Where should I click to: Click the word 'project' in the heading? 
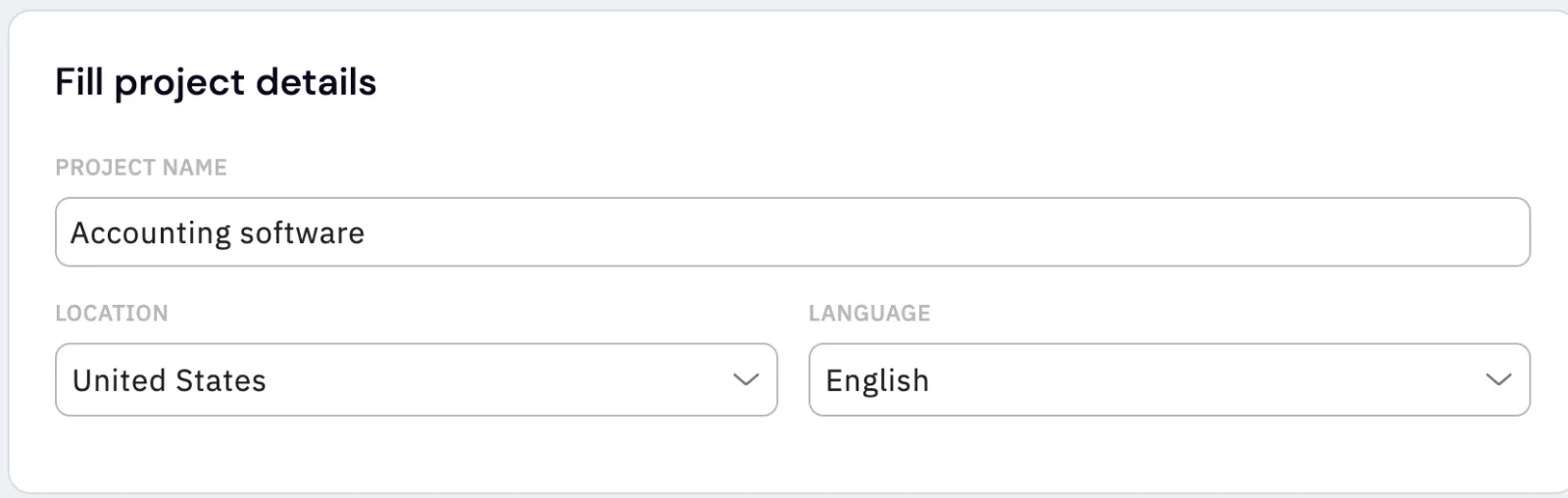179,84
